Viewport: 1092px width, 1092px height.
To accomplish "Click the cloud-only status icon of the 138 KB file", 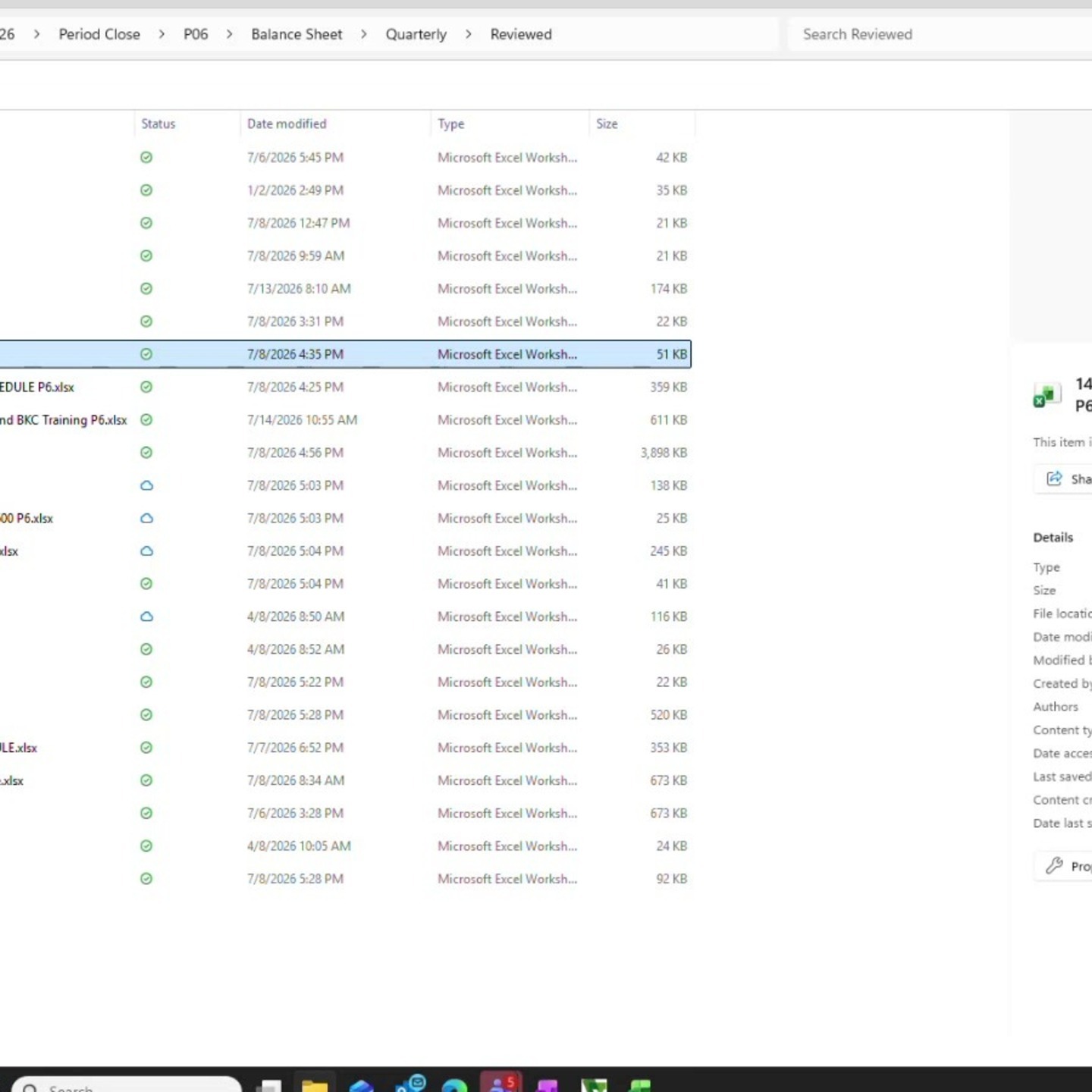I will 146,485.
